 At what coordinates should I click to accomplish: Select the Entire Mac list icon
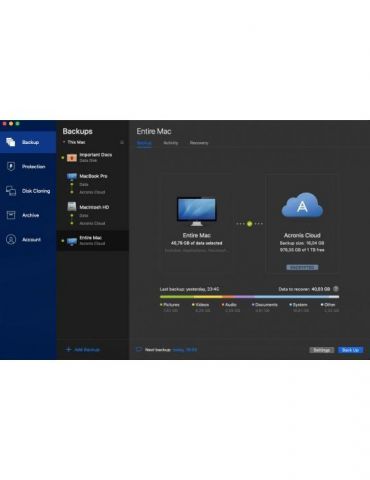(x=72, y=241)
